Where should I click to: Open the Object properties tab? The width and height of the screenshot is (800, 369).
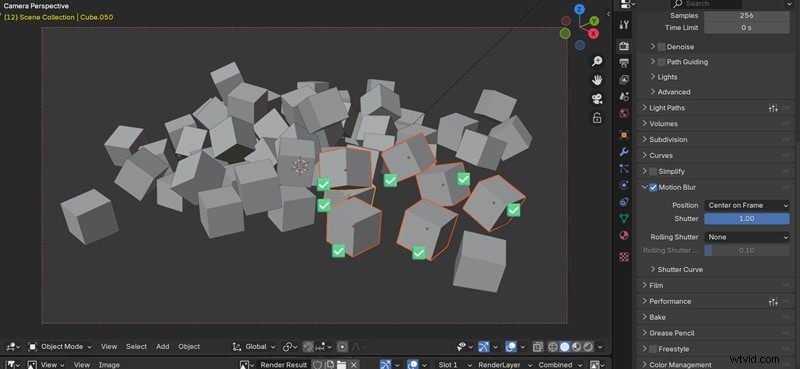[623, 135]
